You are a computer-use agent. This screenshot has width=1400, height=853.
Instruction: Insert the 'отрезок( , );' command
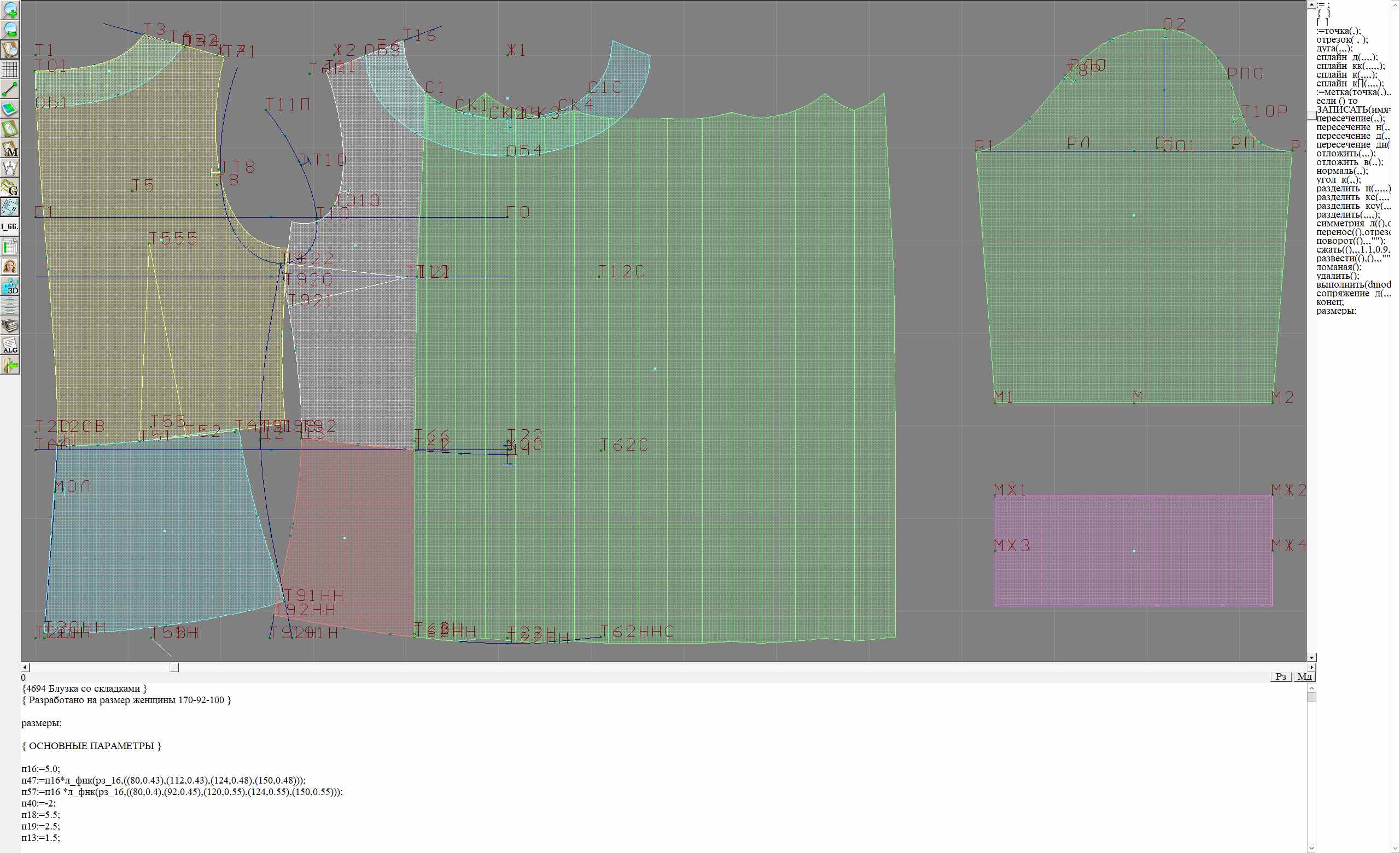coord(1341,40)
